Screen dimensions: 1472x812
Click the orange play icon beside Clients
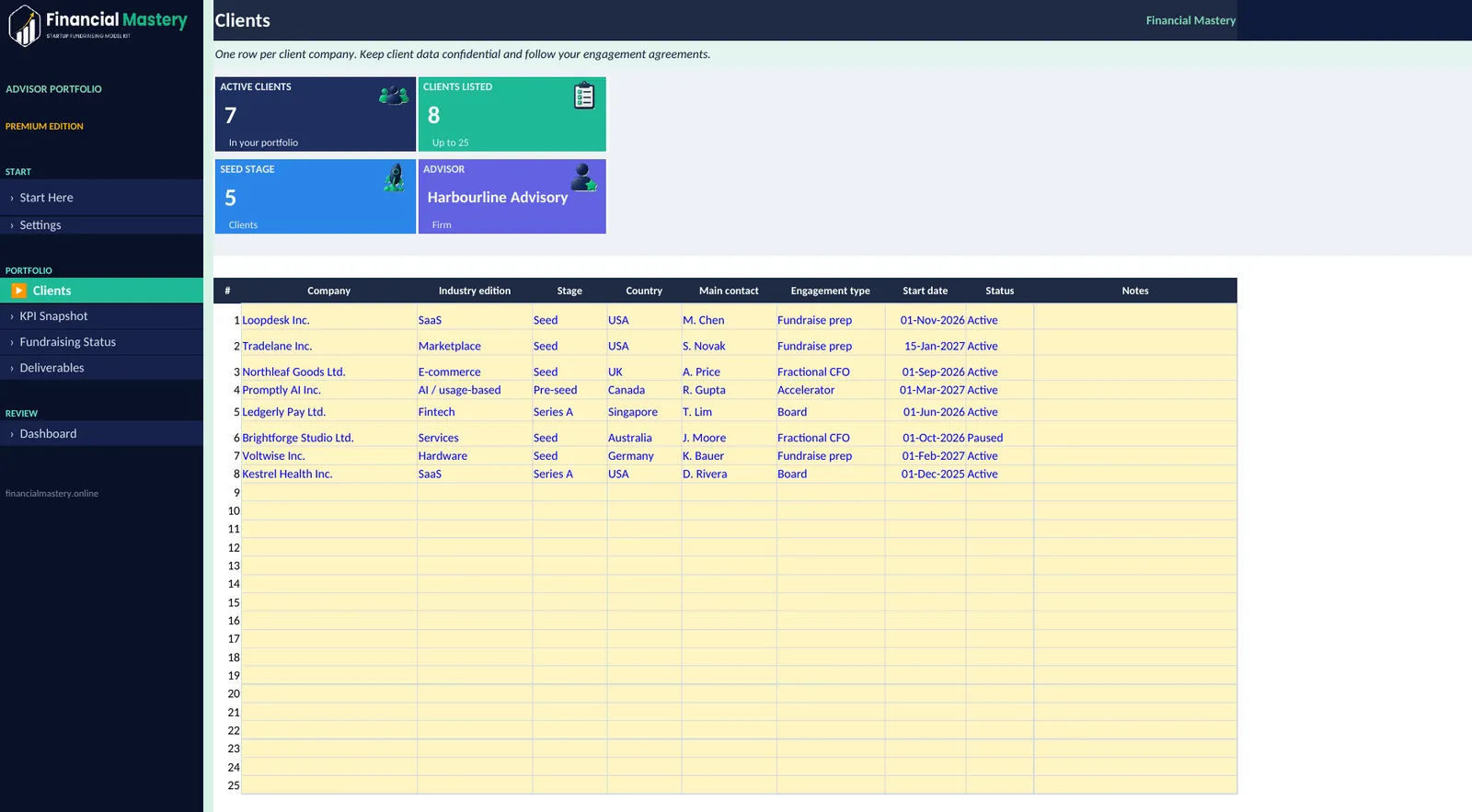(x=18, y=291)
